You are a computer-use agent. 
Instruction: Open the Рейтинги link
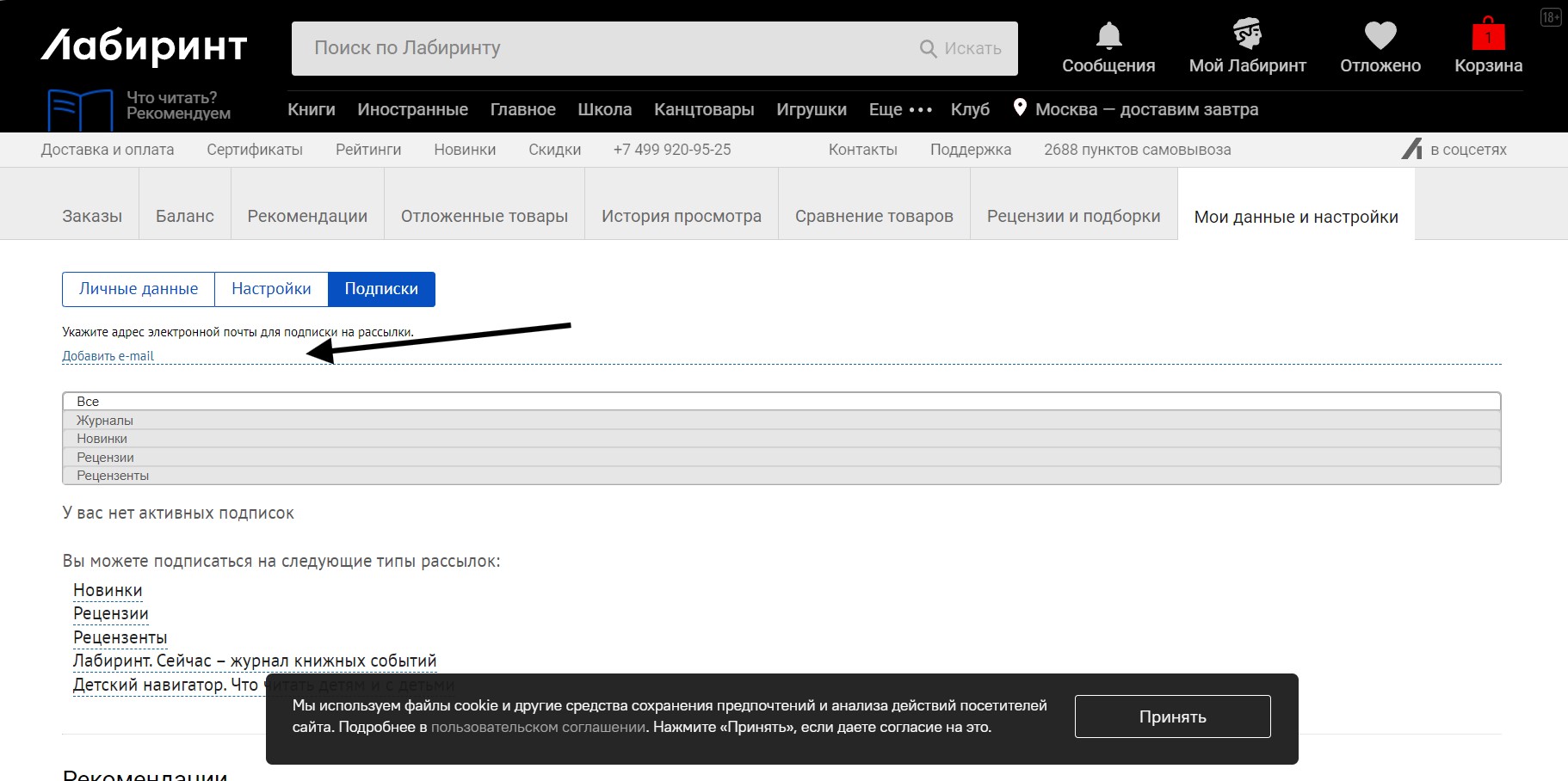368,150
